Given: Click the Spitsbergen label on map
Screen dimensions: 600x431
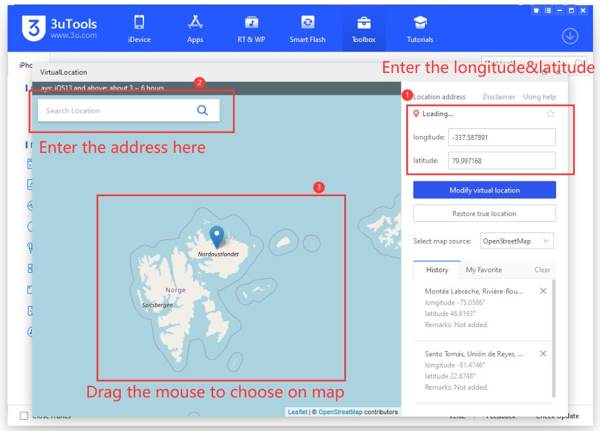Looking at the screenshot, I should (x=158, y=305).
